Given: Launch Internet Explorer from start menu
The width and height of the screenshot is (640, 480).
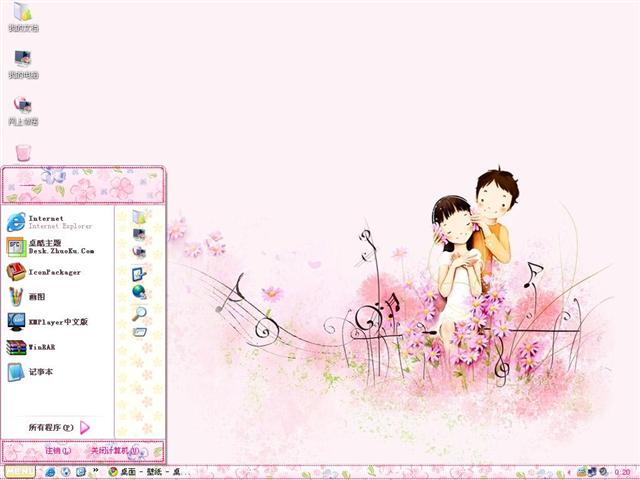Looking at the screenshot, I should (50, 222).
